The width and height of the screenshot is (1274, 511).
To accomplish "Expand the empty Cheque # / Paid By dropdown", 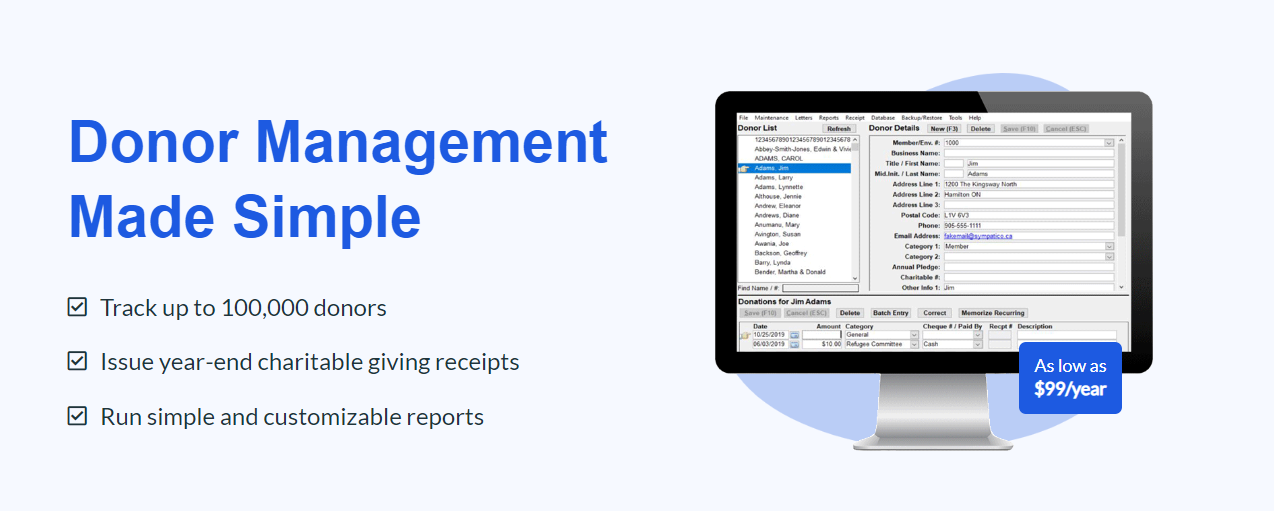I will 978,335.
